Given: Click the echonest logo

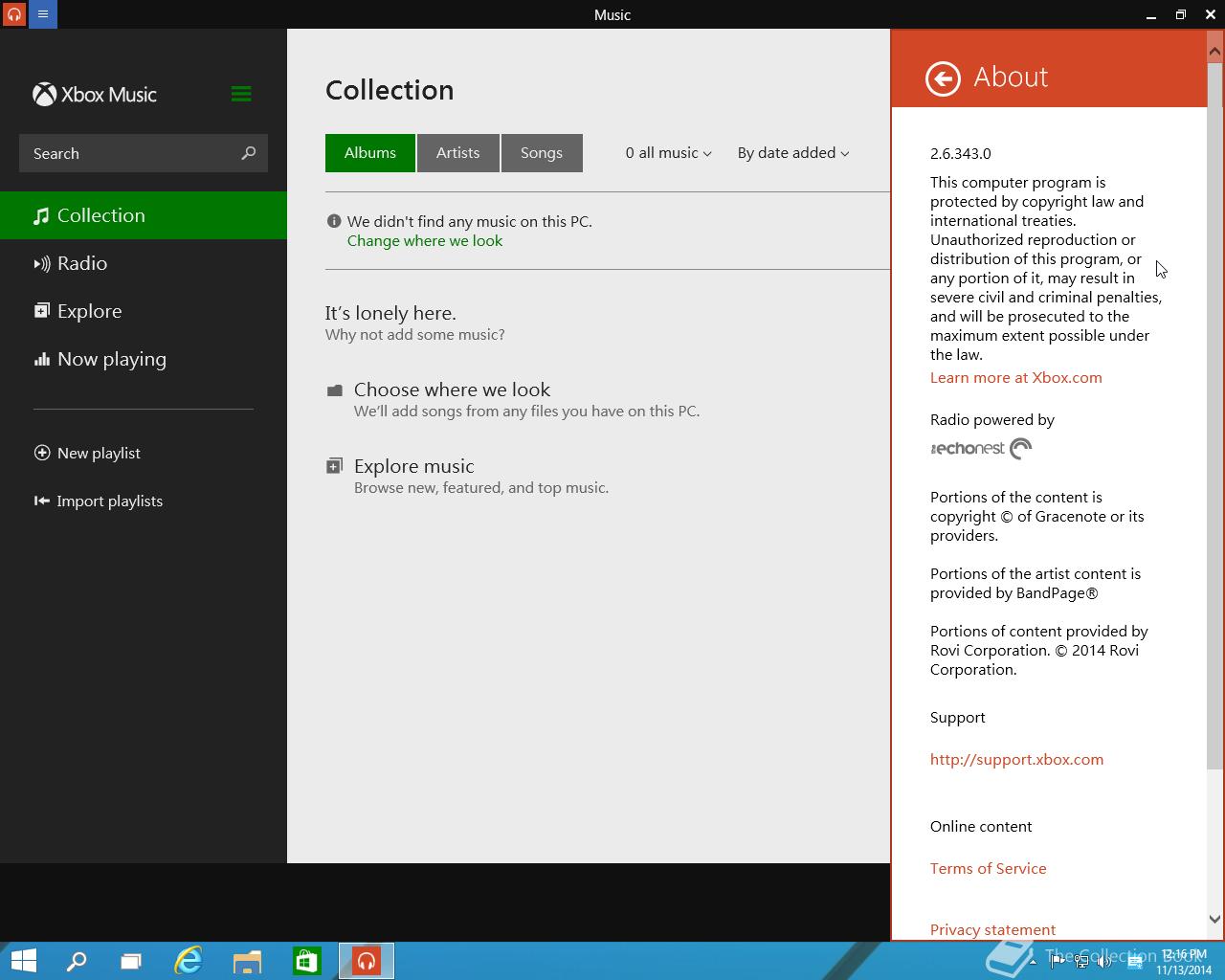Looking at the screenshot, I should click(x=981, y=448).
